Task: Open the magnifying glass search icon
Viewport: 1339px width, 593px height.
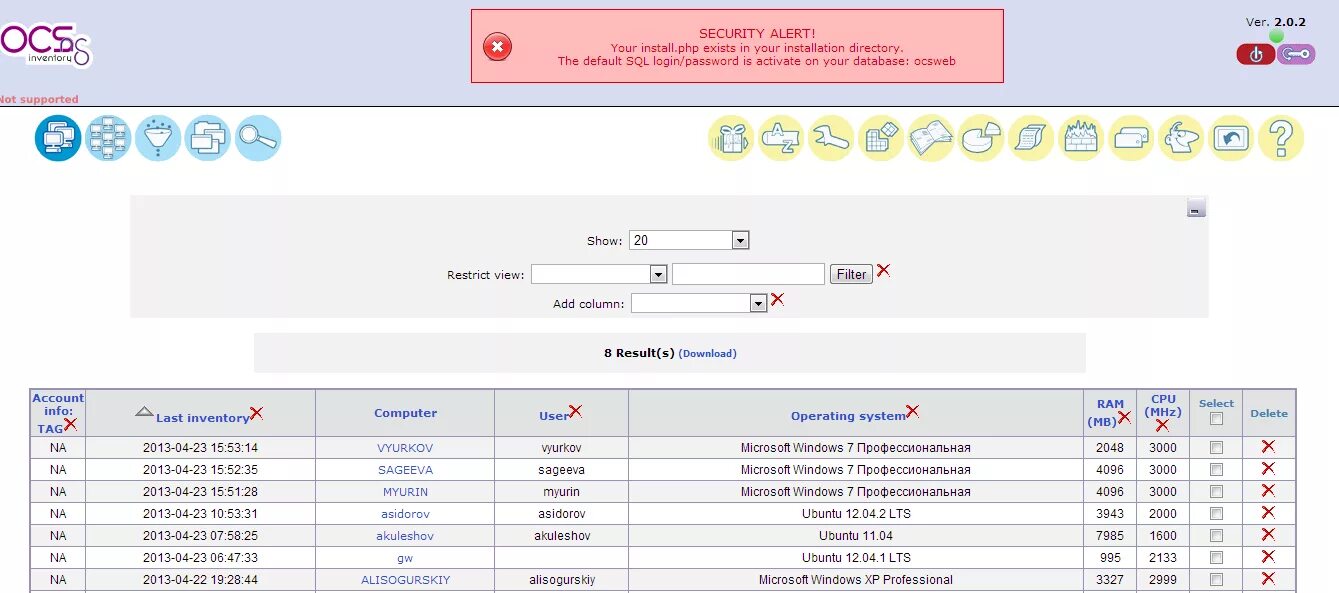Action: (258, 138)
